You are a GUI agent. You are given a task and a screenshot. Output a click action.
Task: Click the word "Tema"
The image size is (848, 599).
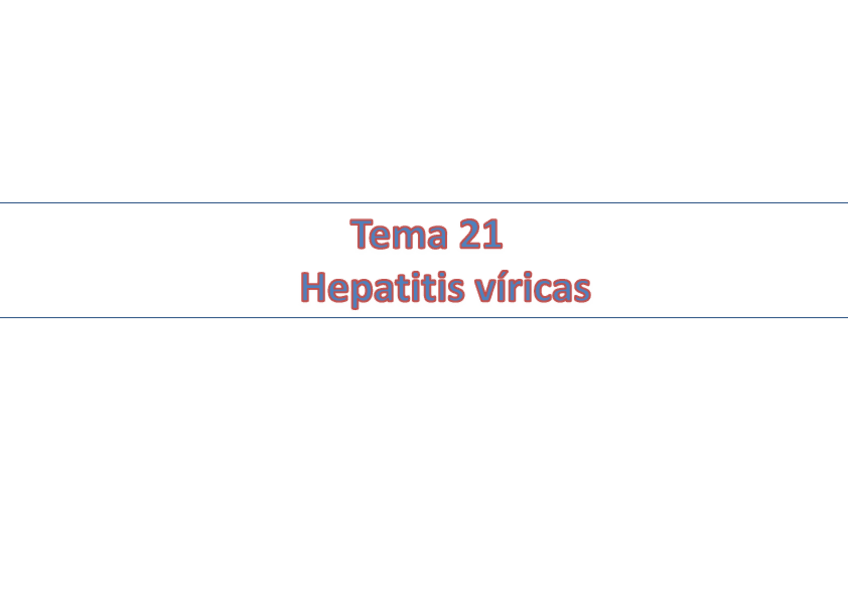click(x=400, y=235)
